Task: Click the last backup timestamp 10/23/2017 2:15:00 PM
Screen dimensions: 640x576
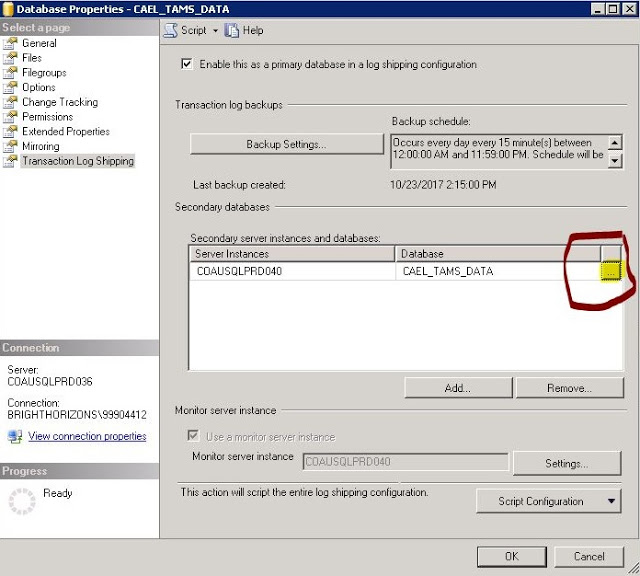Action: click(x=443, y=185)
